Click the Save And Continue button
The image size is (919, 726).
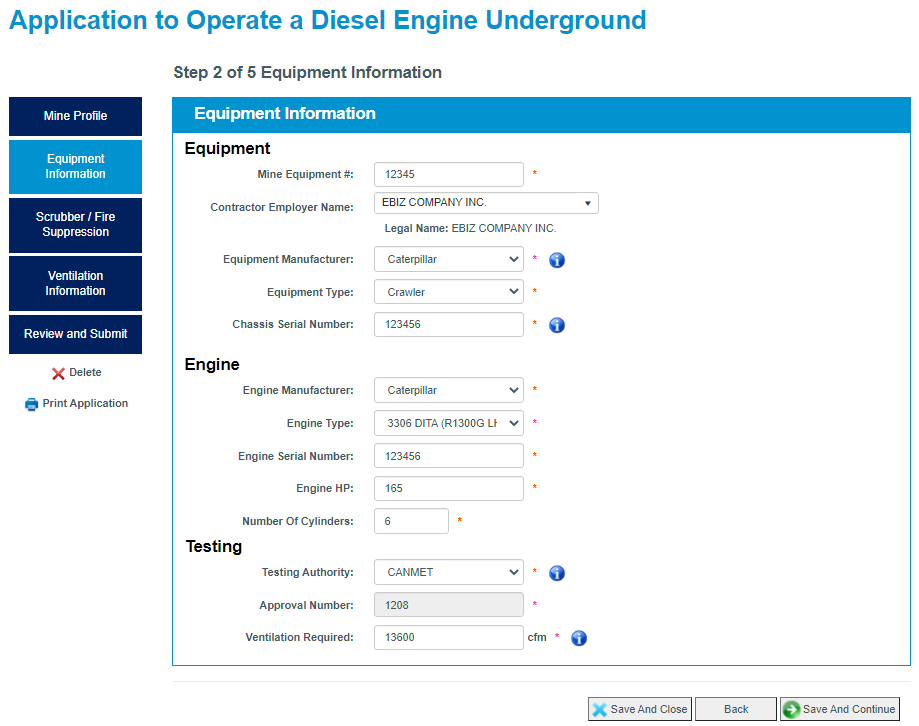point(839,708)
